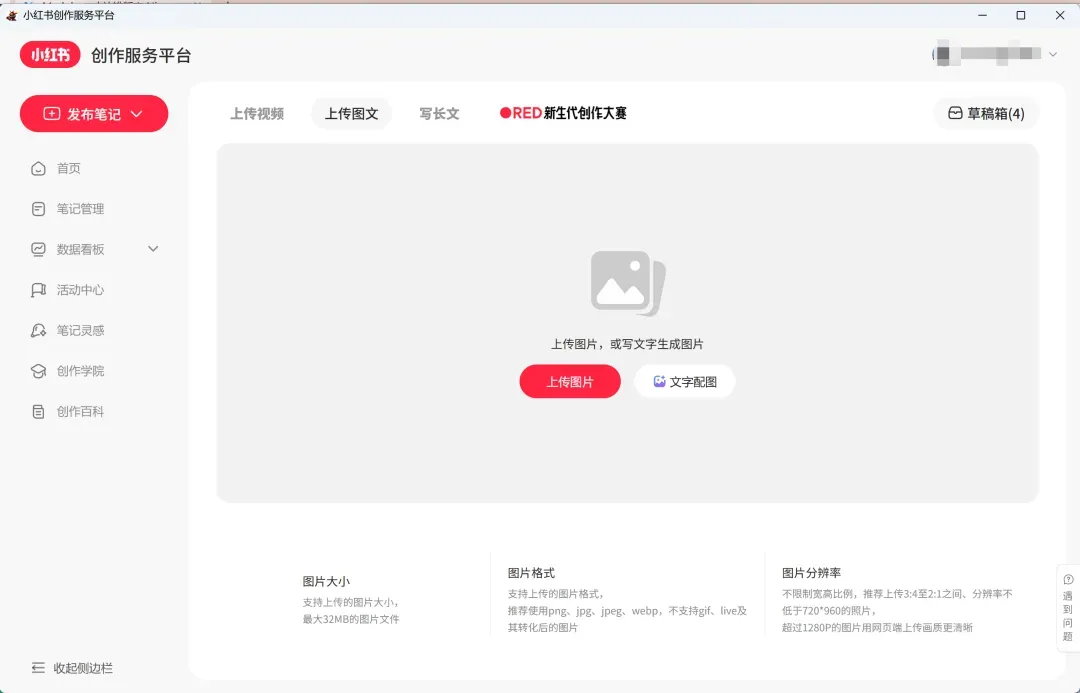
Task: Close the 小红书创作服务平台 window
Action: point(1060,15)
